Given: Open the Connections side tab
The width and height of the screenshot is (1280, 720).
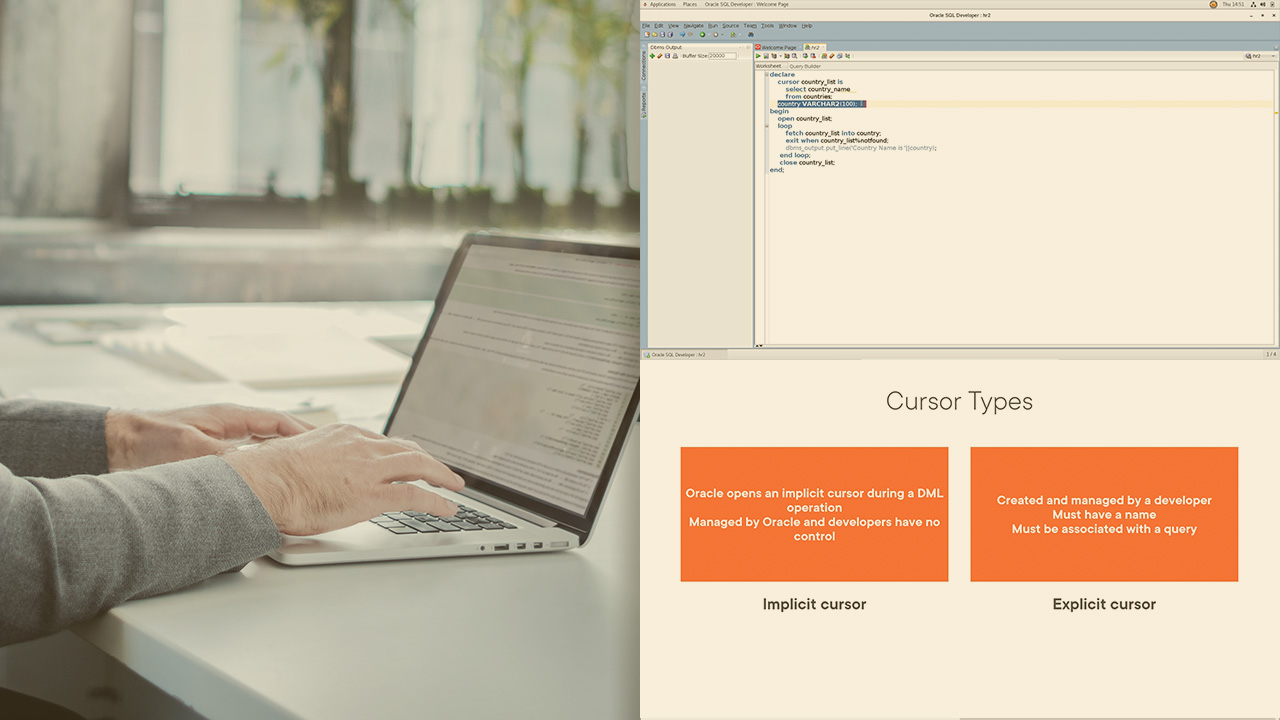Looking at the screenshot, I should pyautogui.click(x=644, y=65).
